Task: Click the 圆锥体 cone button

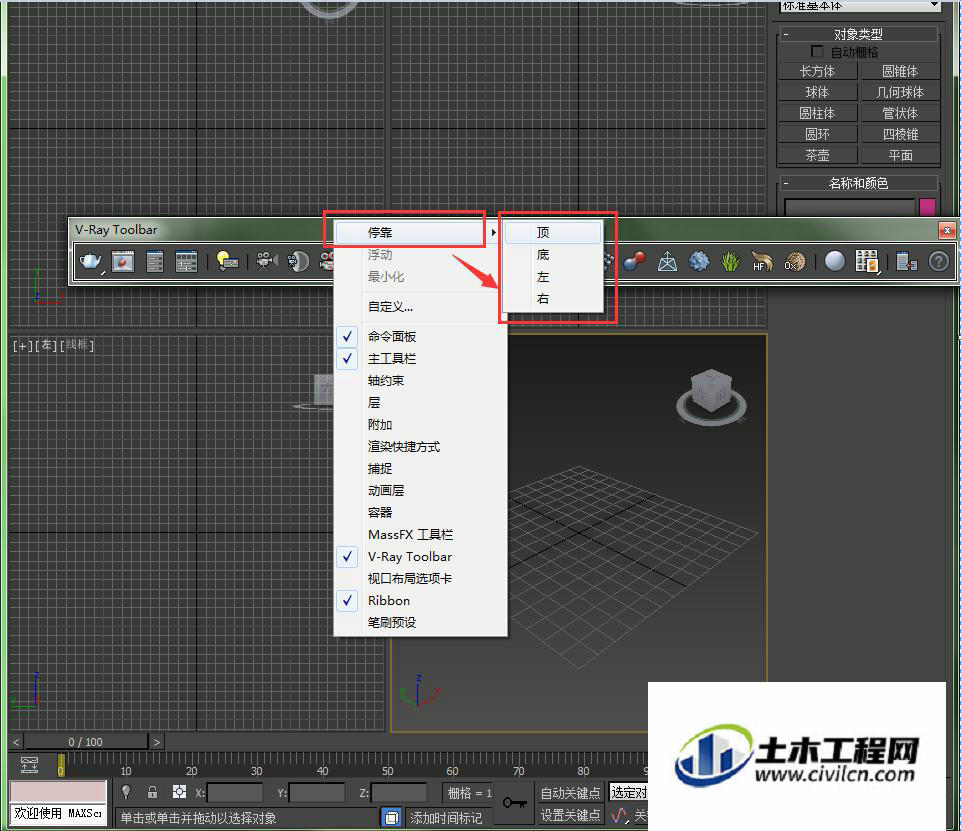Action: point(900,71)
